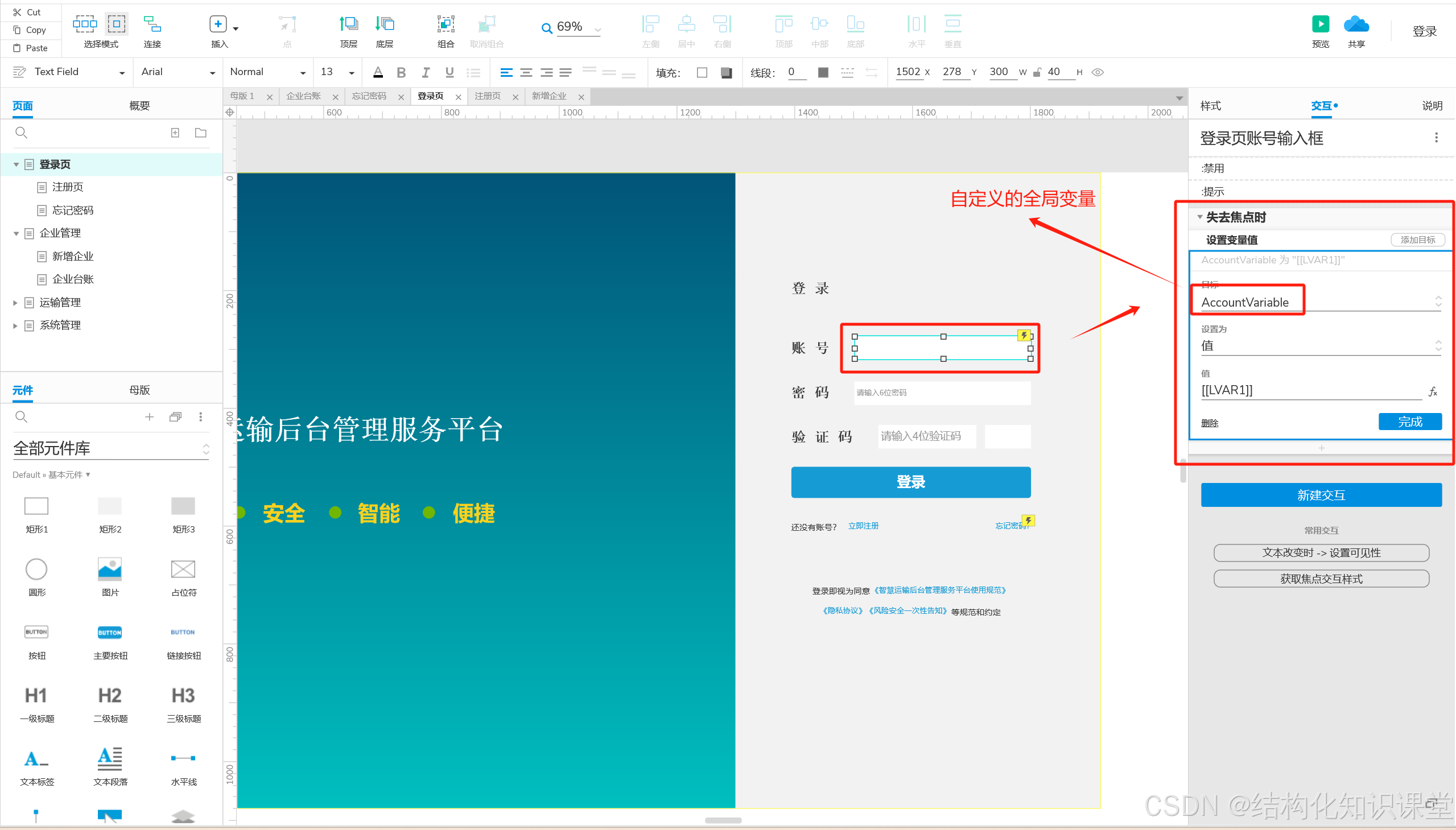
Task: Switch to the 注册页 document tab
Action: [x=488, y=96]
